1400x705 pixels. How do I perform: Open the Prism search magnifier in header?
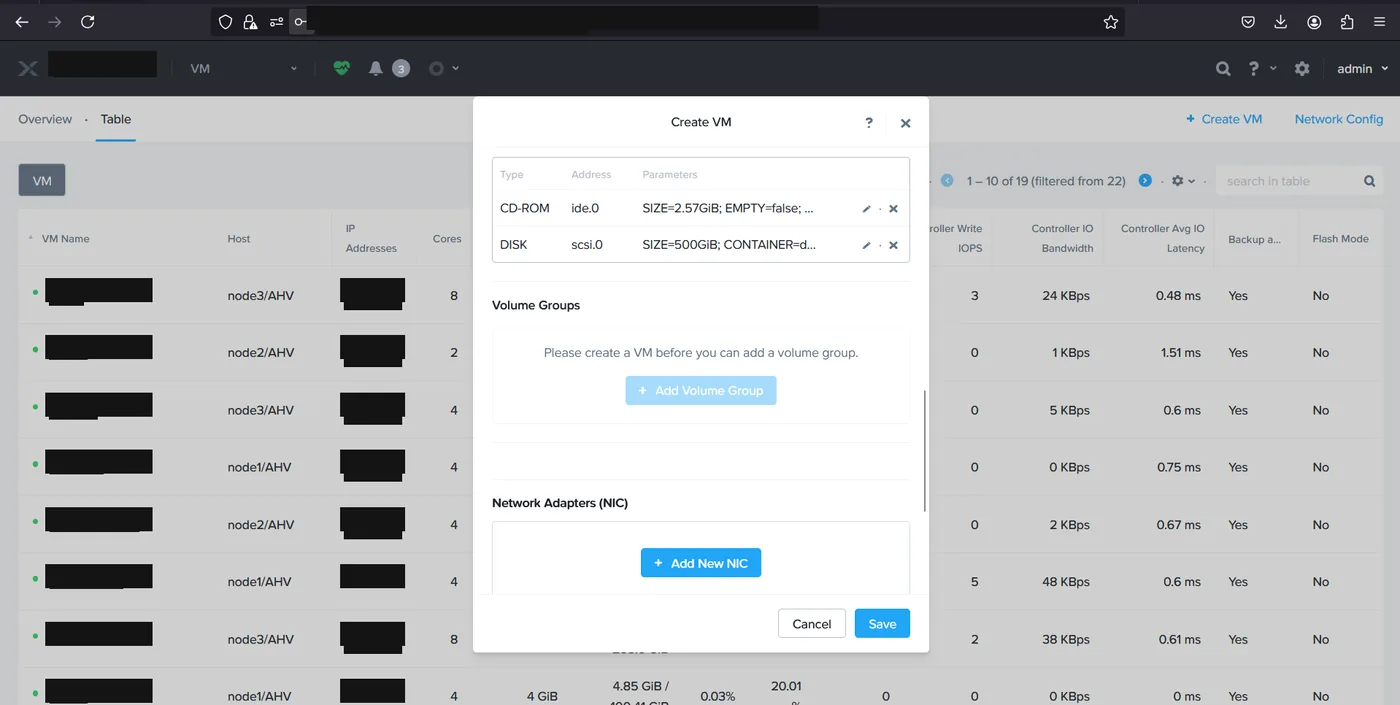1223,69
